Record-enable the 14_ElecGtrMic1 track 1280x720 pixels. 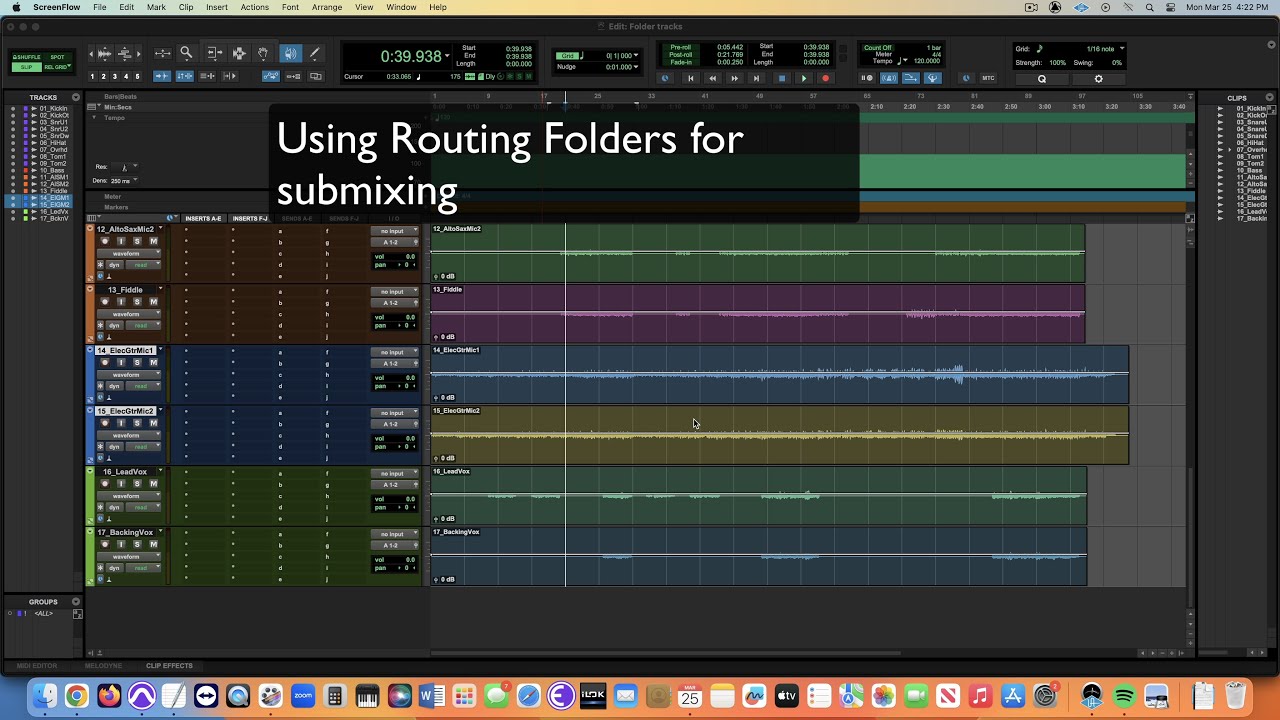pos(104,362)
